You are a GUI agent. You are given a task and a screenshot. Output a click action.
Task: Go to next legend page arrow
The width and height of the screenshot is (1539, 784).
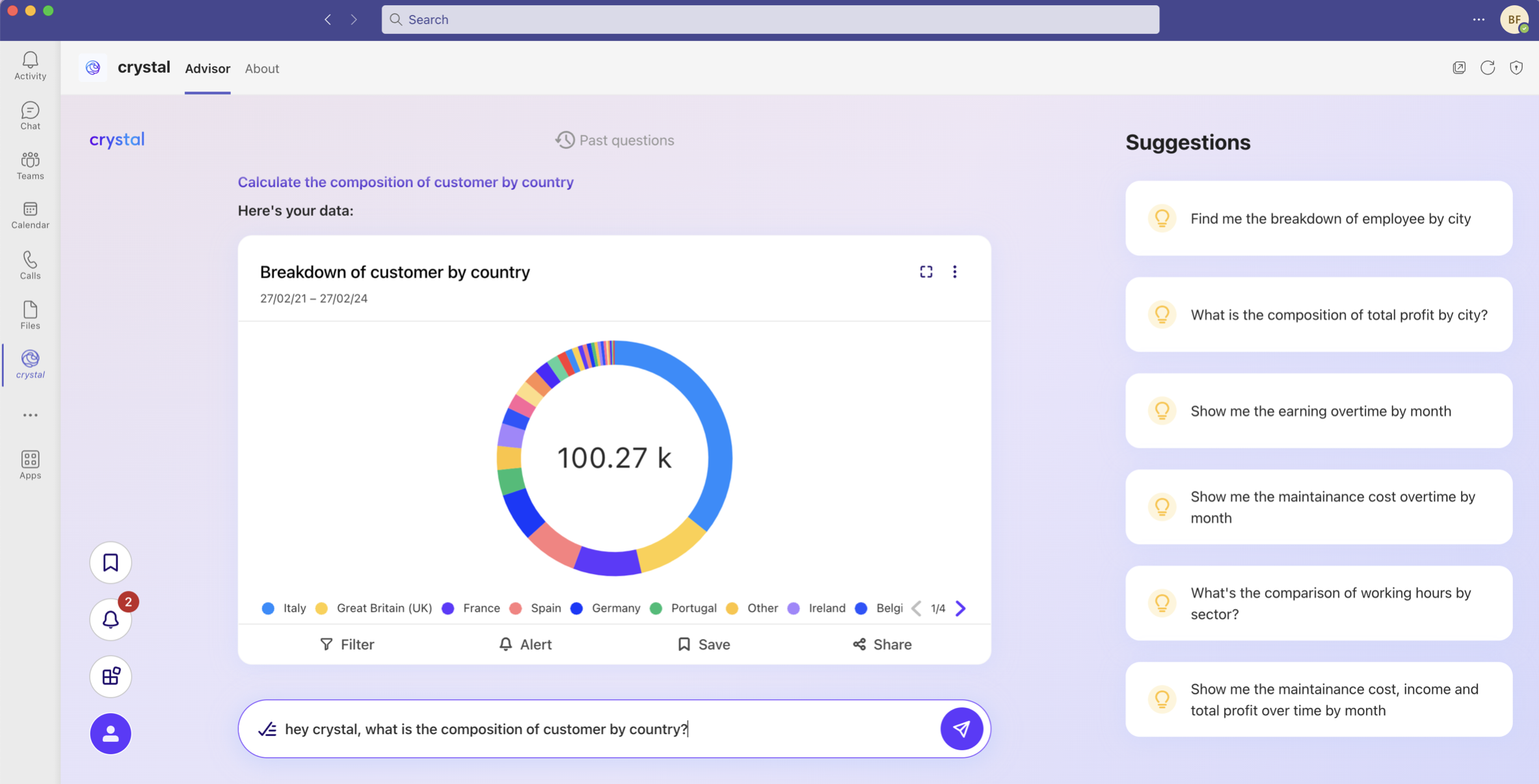(961, 608)
